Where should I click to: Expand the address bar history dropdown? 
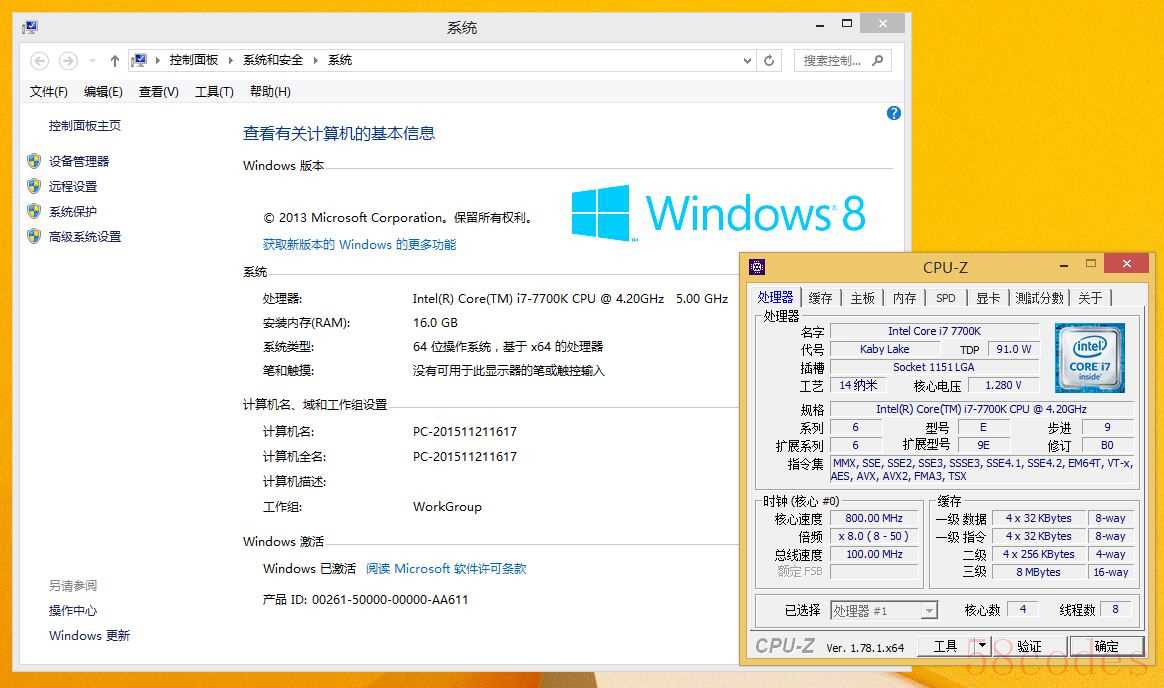(747, 61)
